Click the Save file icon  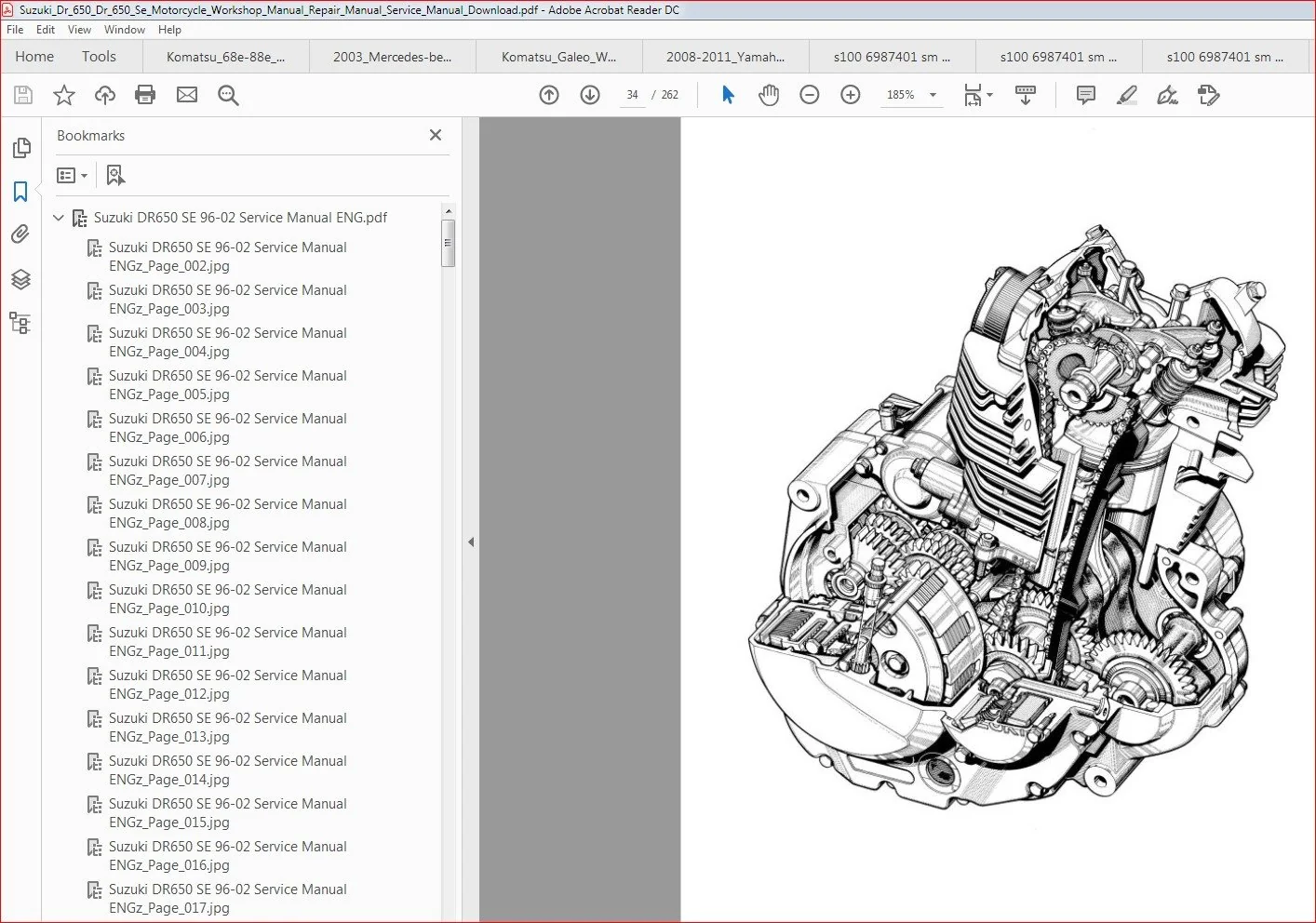click(23, 95)
